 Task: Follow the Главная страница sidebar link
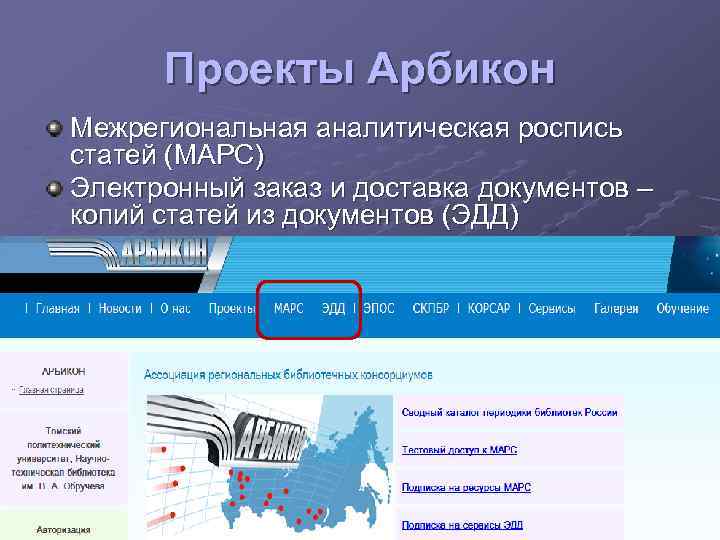pyautogui.click(x=51, y=390)
